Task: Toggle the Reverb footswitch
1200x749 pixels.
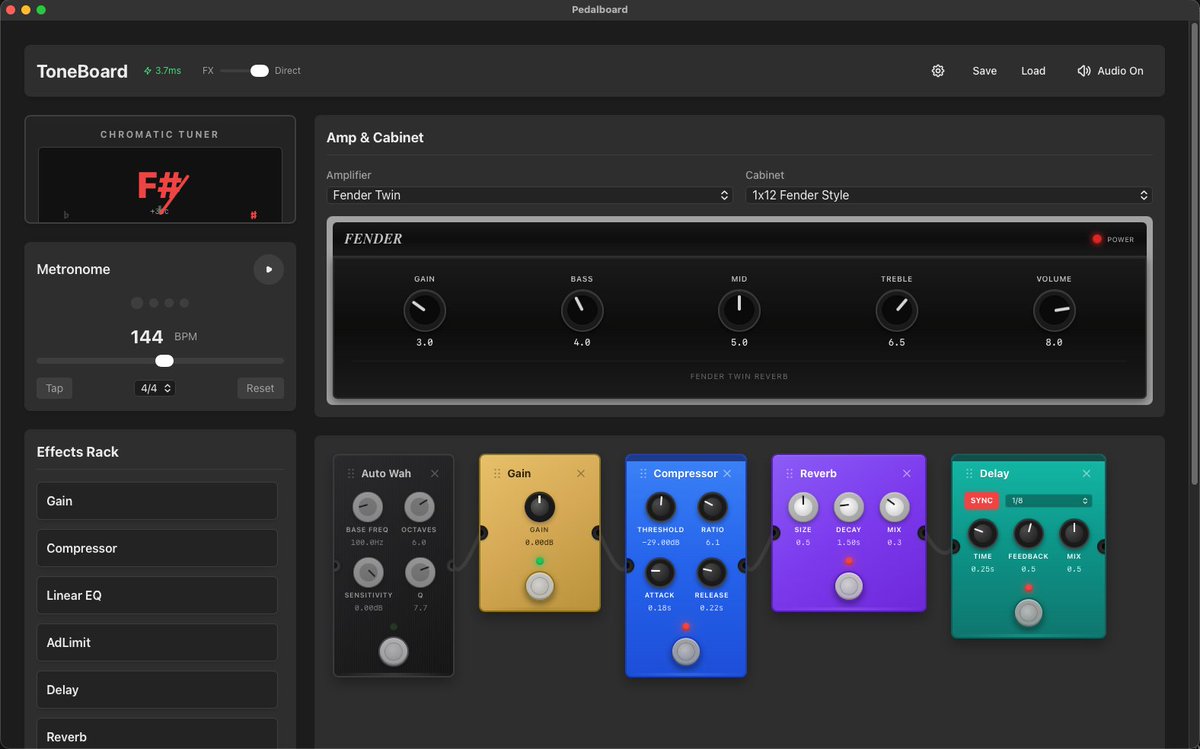Action: point(849,586)
